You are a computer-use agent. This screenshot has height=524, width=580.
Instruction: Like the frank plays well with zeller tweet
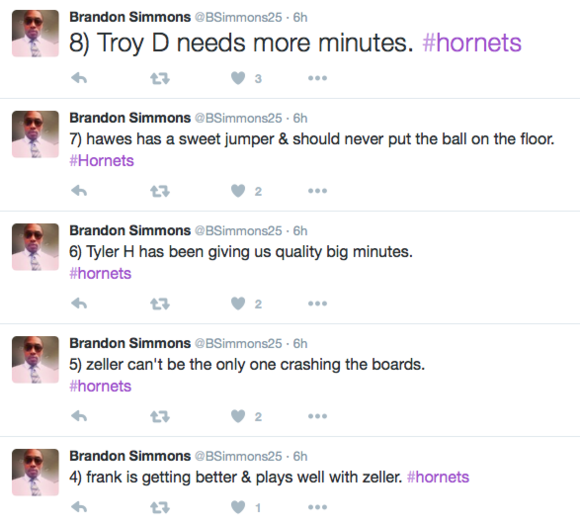238,507
